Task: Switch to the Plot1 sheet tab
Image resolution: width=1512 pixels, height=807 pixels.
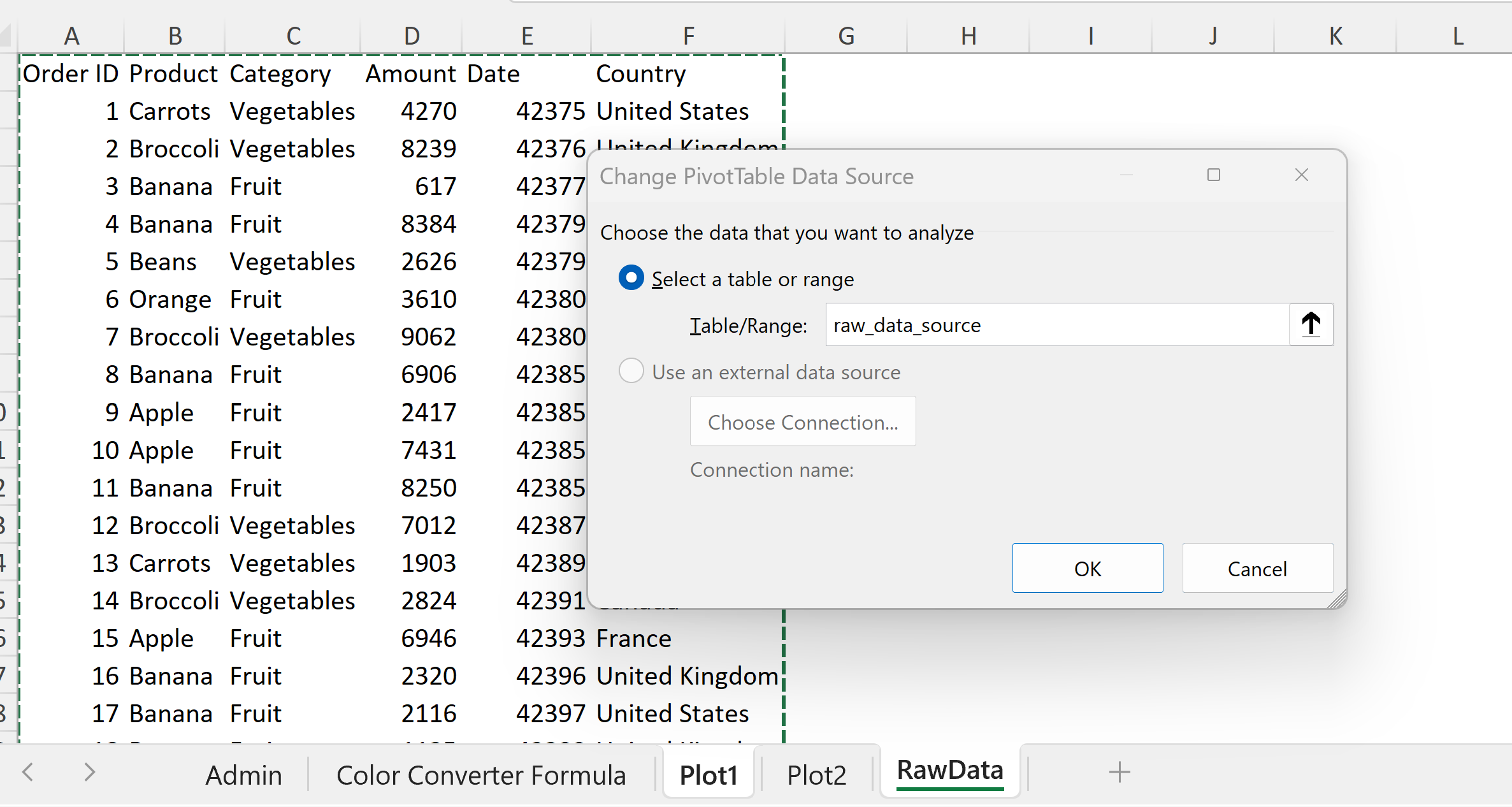Action: tap(708, 775)
